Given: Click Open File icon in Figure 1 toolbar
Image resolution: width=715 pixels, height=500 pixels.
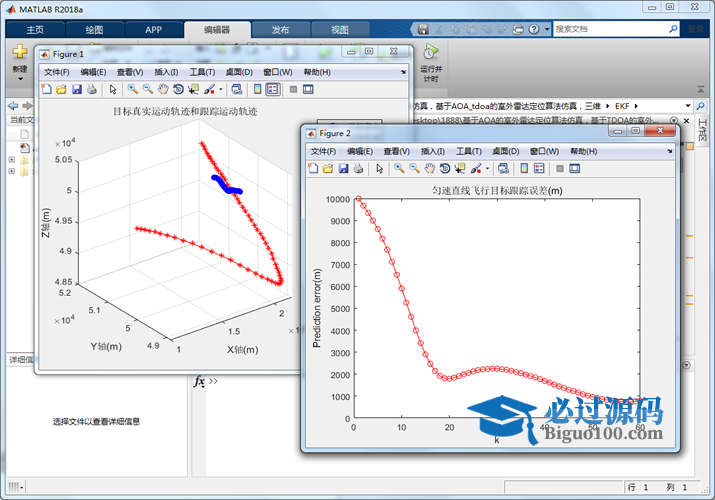Looking at the screenshot, I should (61, 89).
